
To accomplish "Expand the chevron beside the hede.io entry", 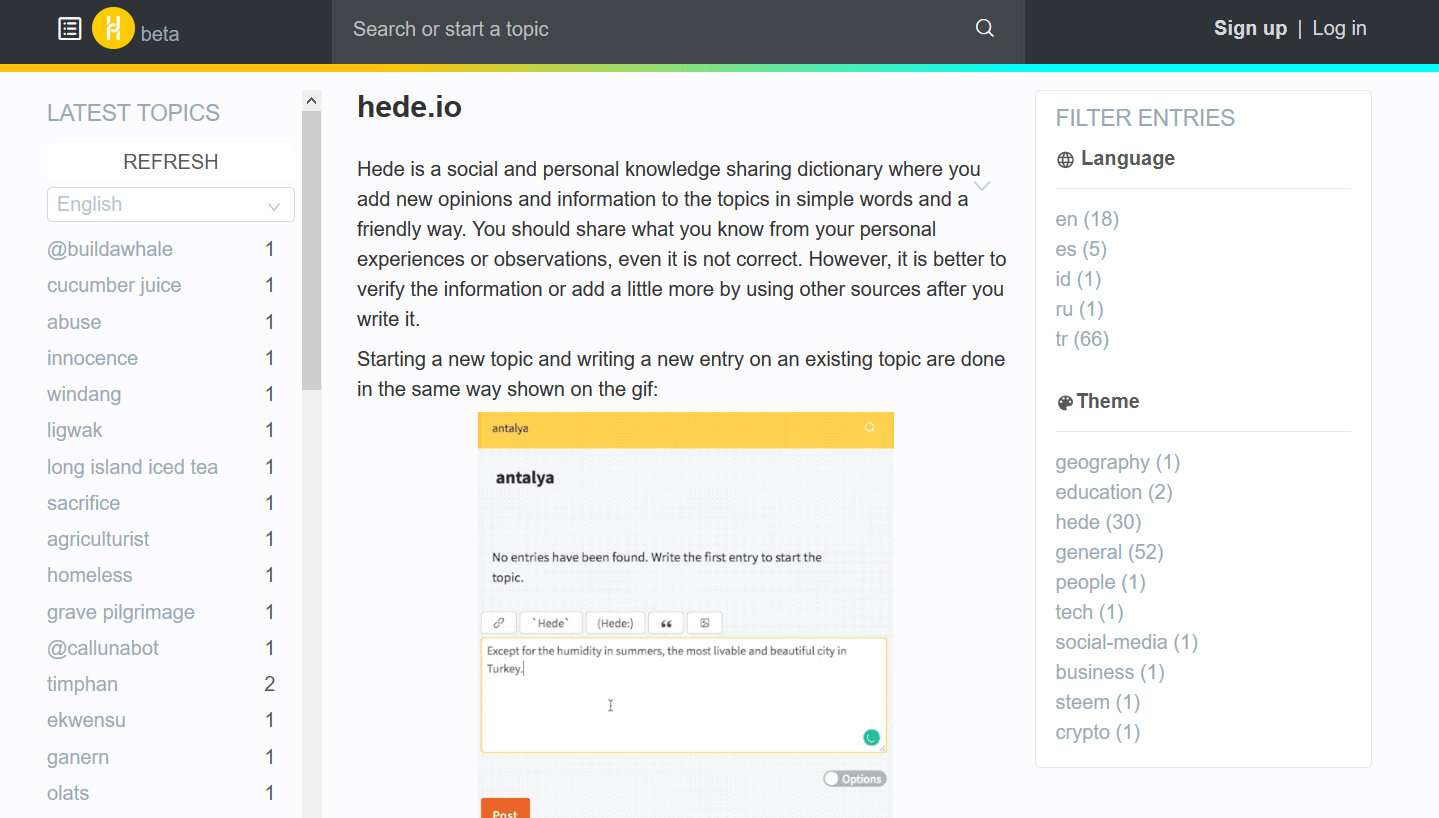I will pyautogui.click(x=982, y=186).
